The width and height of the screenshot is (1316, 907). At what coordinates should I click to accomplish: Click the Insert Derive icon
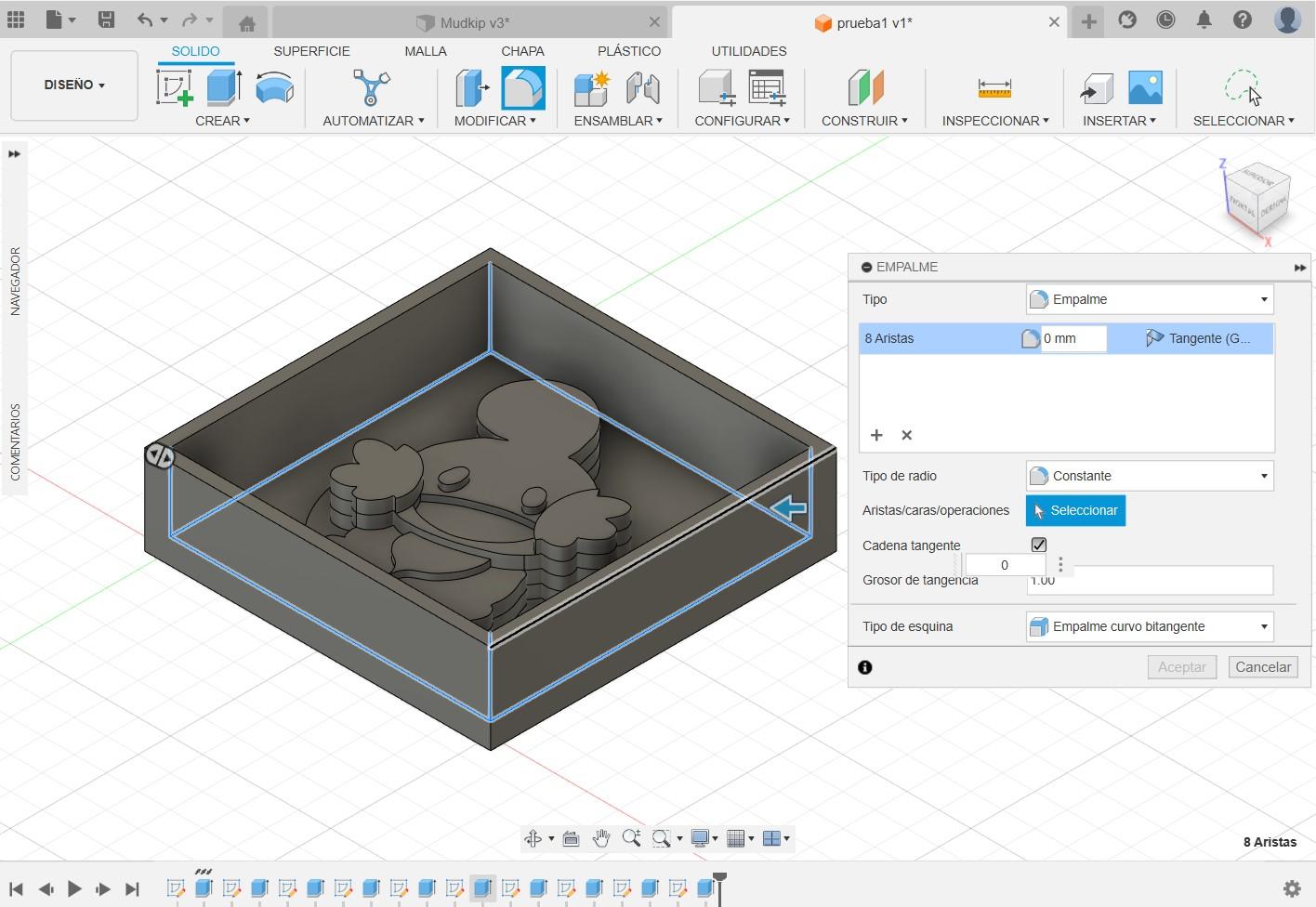[1097, 88]
